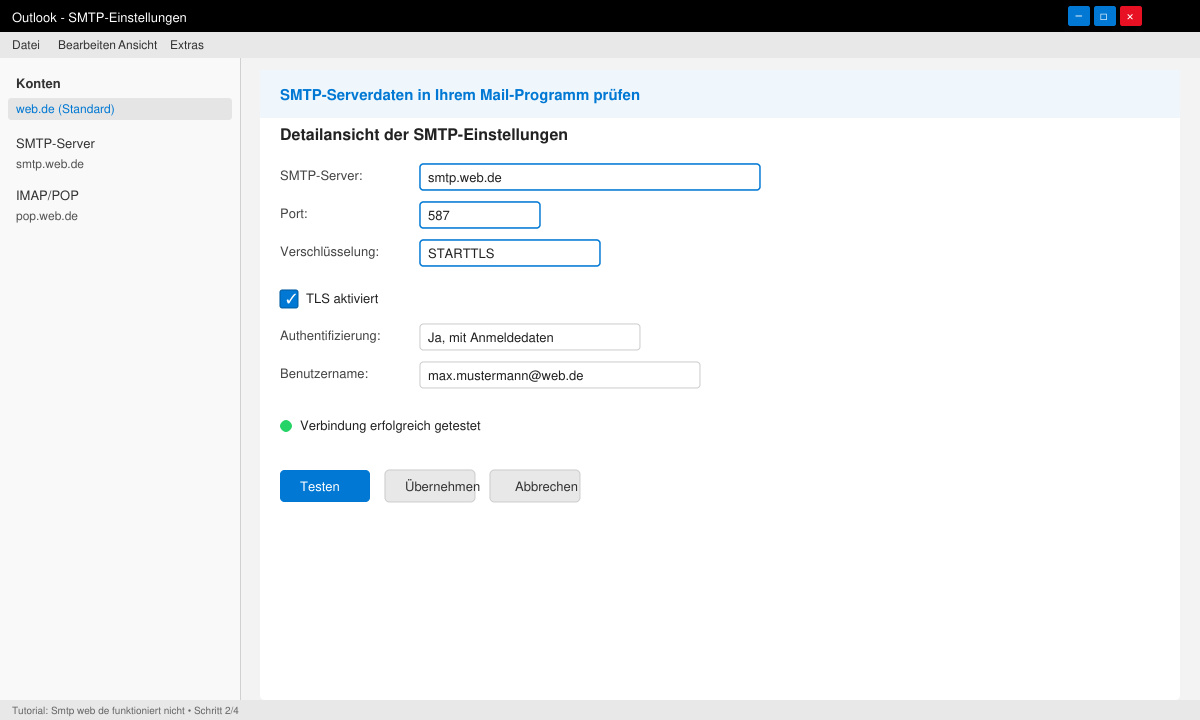Focus the Benutzername input field
Image resolution: width=1200 pixels, height=720 pixels.
click(560, 375)
